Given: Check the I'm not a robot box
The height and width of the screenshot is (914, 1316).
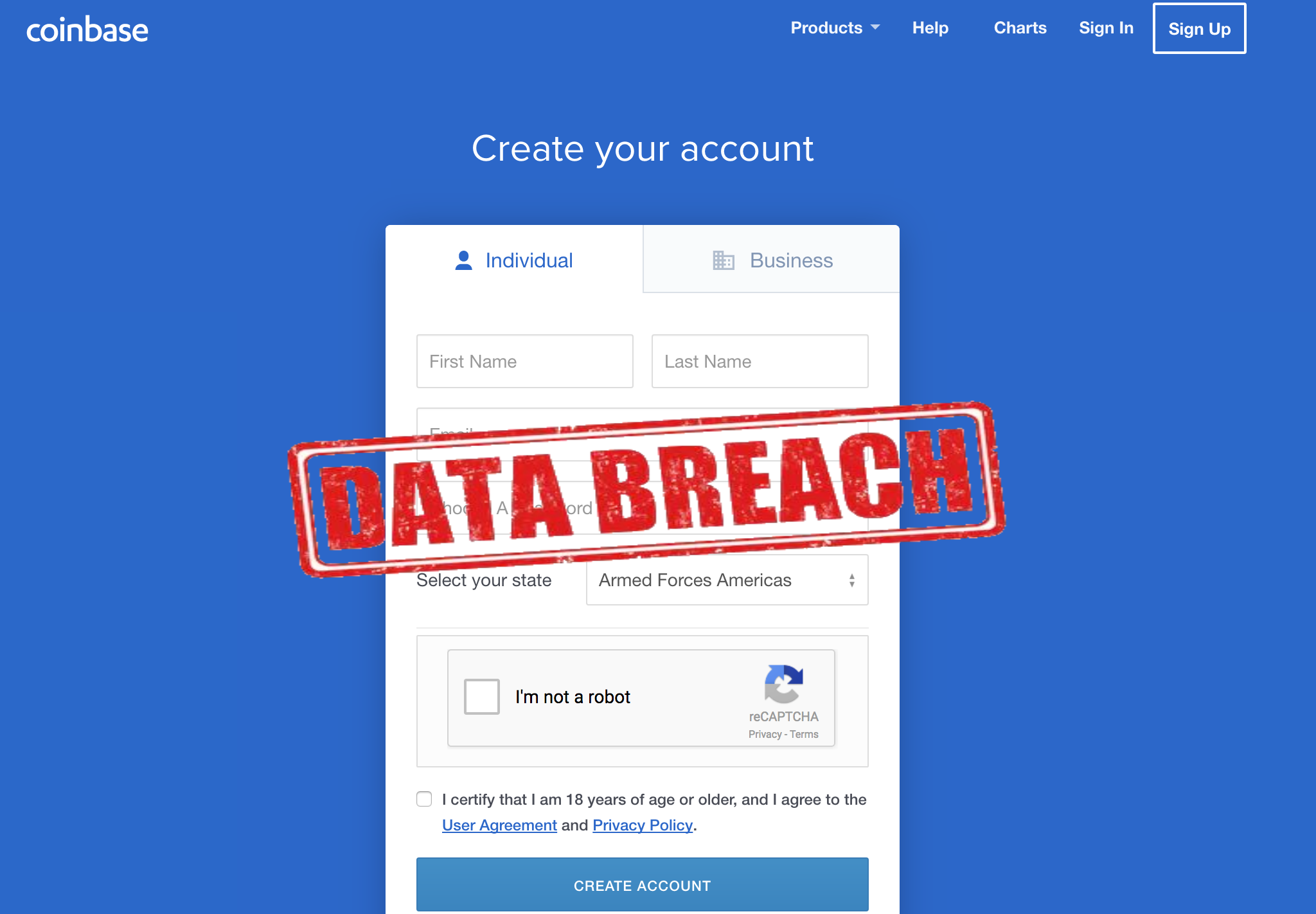Looking at the screenshot, I should (x=482, y=697).
